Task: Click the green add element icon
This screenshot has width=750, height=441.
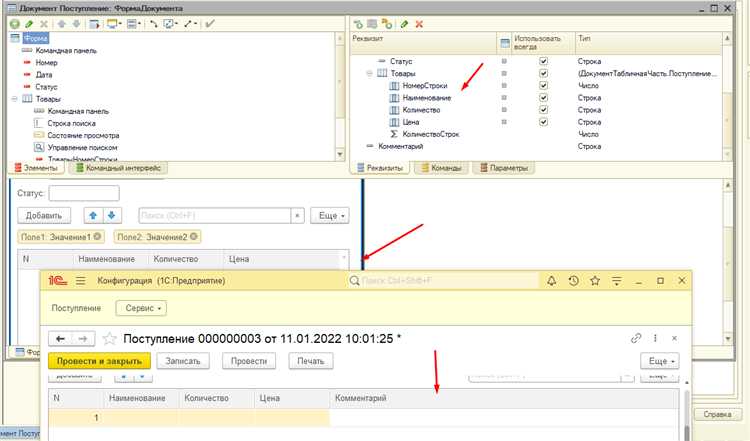Action: pos(14,22)
